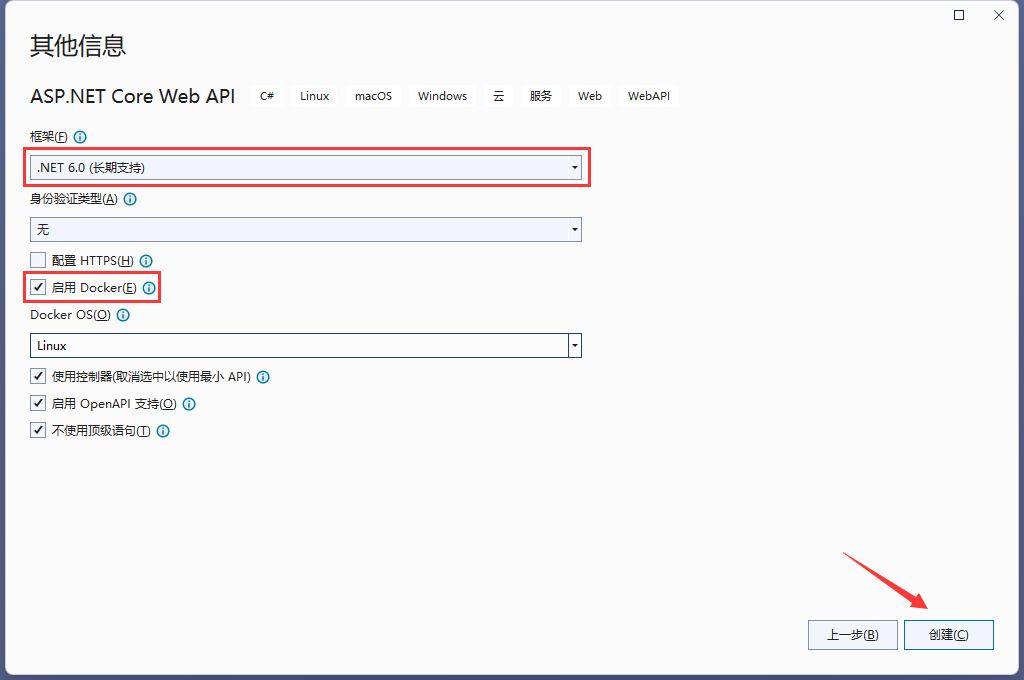Click the macOS tag
The image size is (1024, 680).
(374, 96)
